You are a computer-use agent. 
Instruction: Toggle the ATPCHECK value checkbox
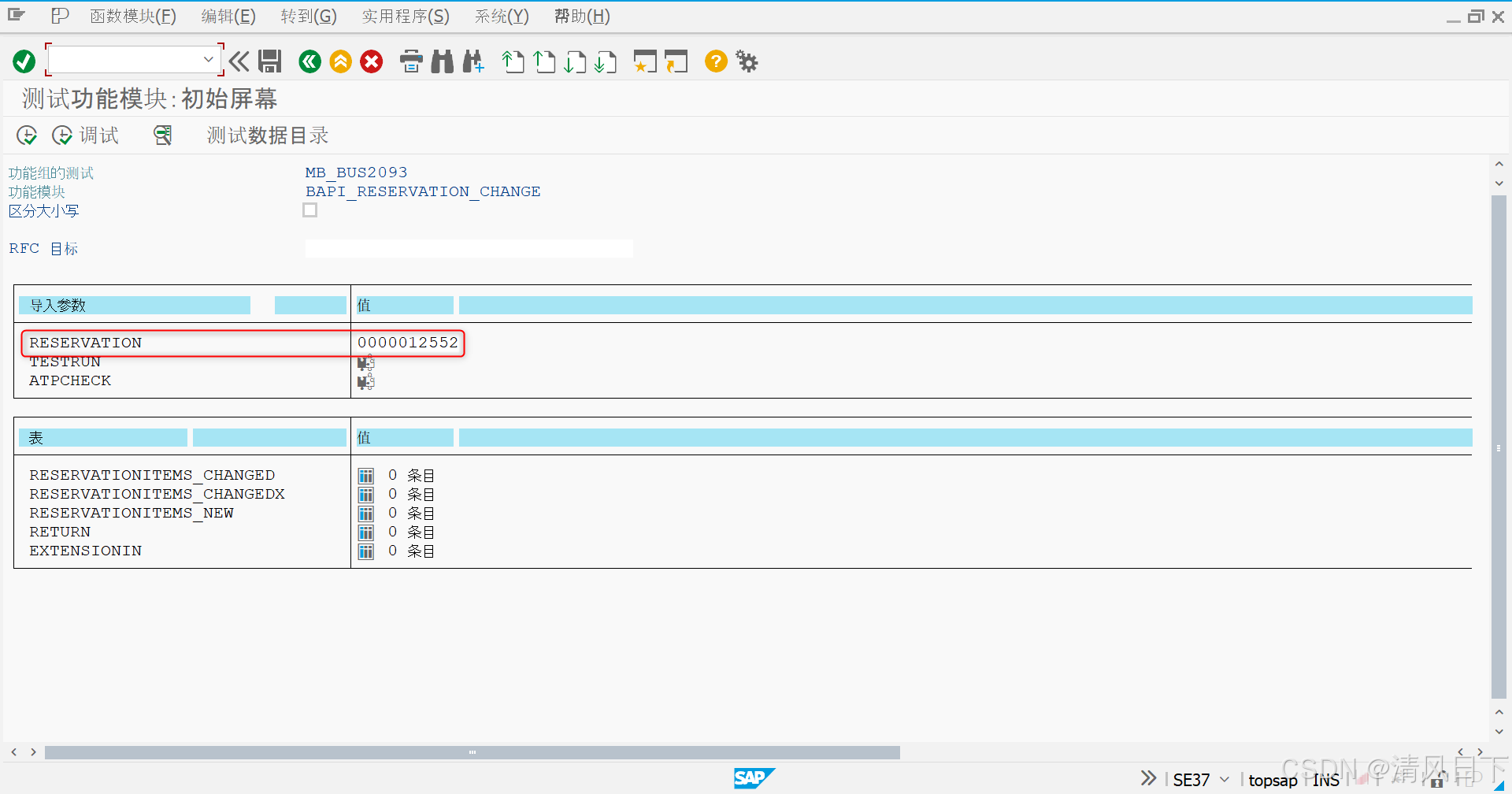coord(365,380)
